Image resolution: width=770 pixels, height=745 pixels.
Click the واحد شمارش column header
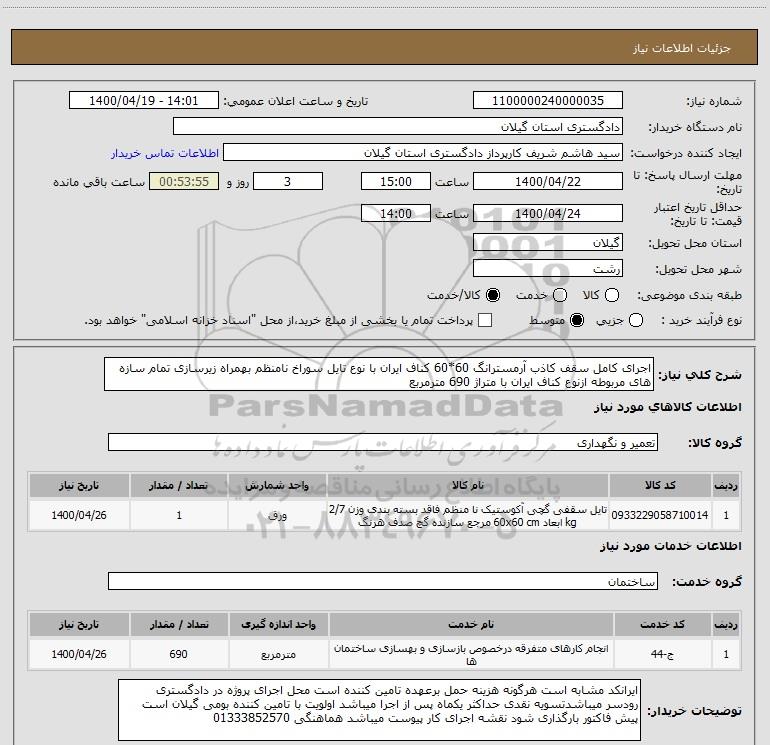coord(277,485)
